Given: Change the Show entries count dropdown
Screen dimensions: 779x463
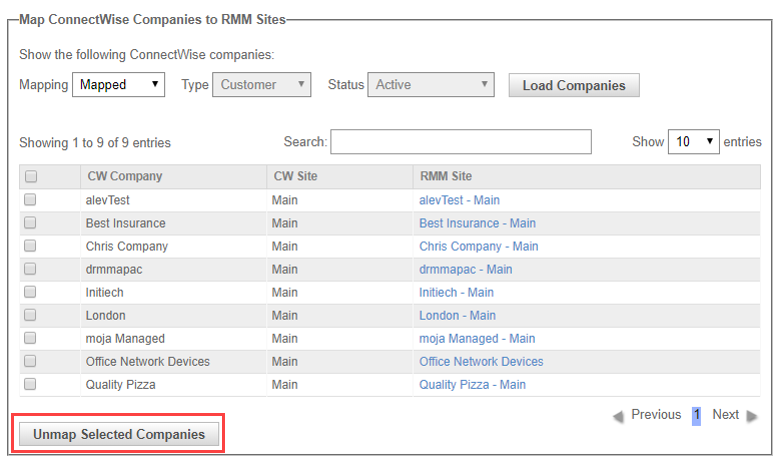Looking at the screenshot, I should click(694, 142).
